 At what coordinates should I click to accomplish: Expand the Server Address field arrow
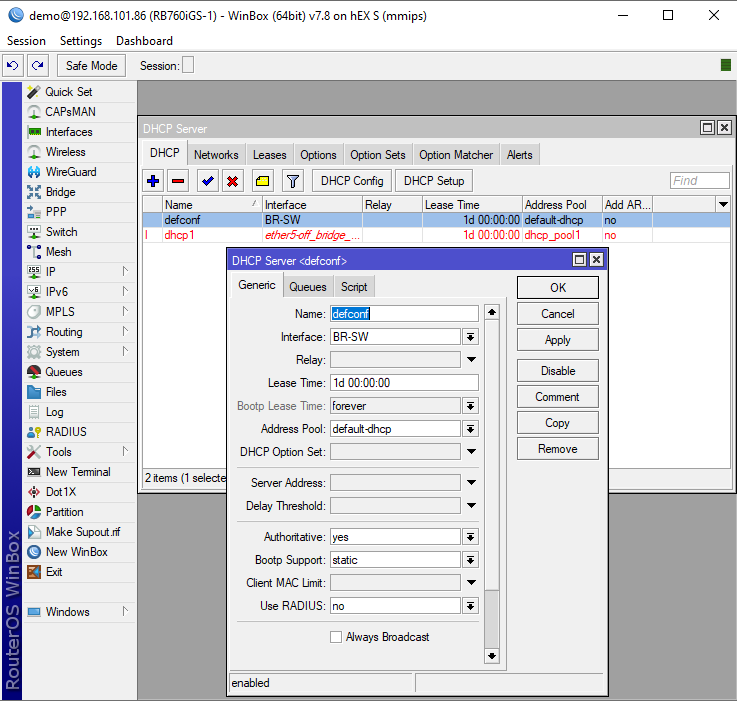click(471, 482)
